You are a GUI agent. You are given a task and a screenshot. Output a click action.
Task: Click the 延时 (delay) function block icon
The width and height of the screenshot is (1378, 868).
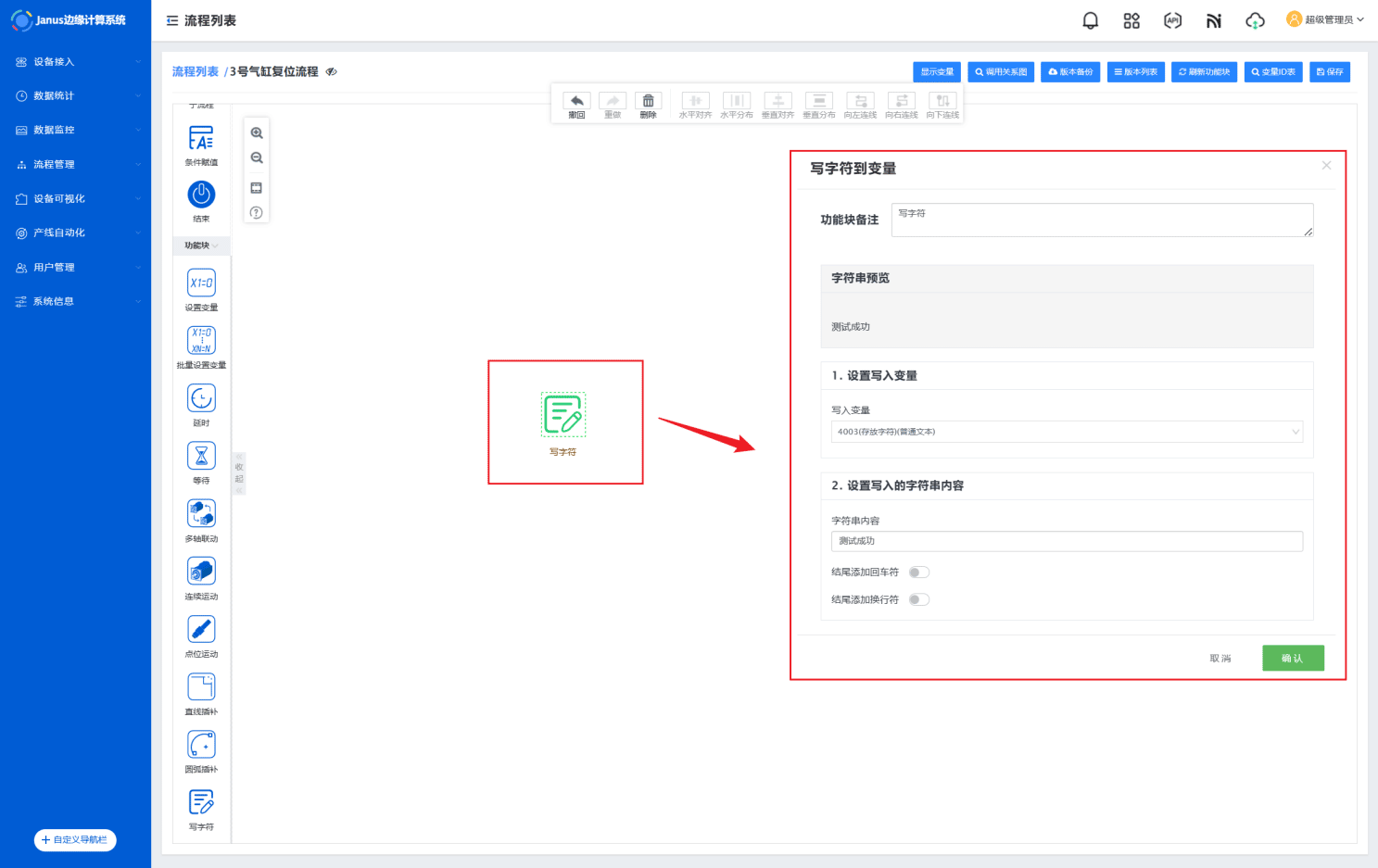pyautogui.click(x=201, y=398)
